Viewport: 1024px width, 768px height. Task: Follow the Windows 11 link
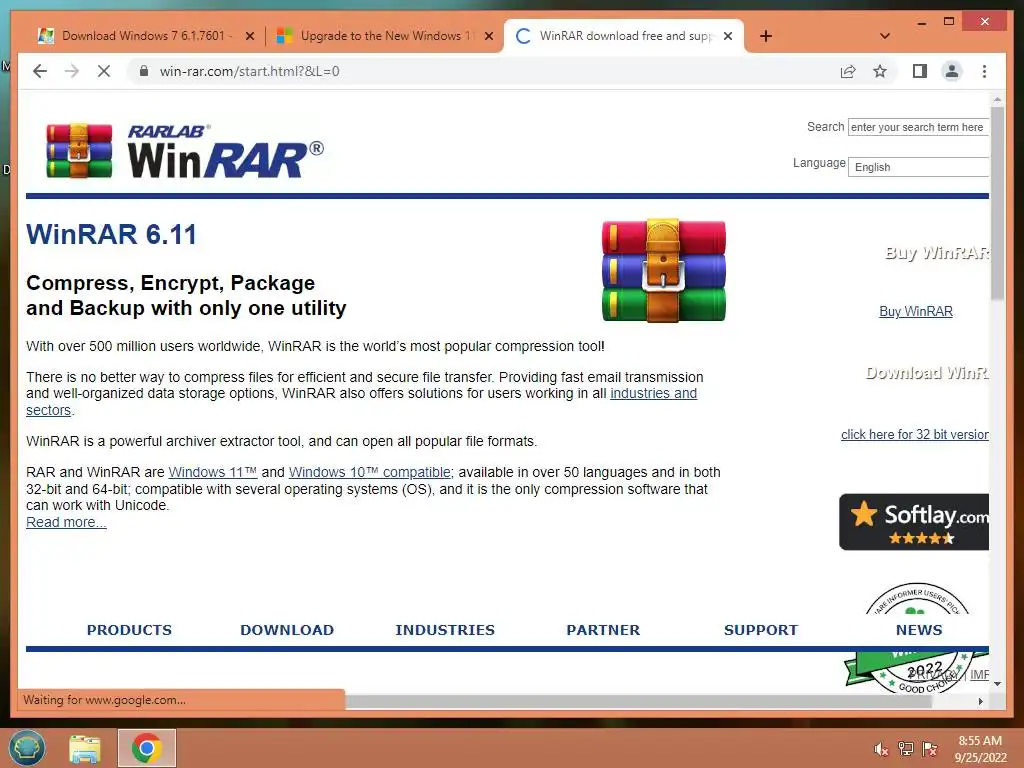pos(212,472)
